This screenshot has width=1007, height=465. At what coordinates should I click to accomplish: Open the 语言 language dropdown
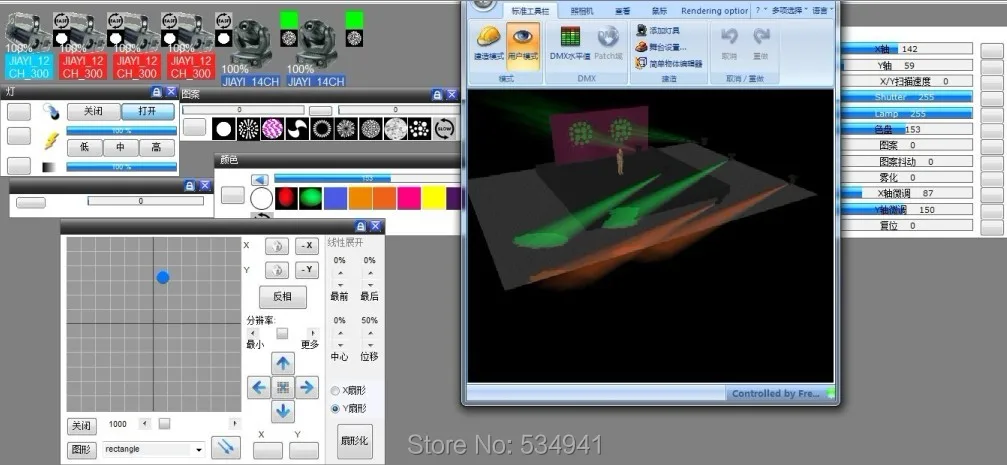click(822, 10)
